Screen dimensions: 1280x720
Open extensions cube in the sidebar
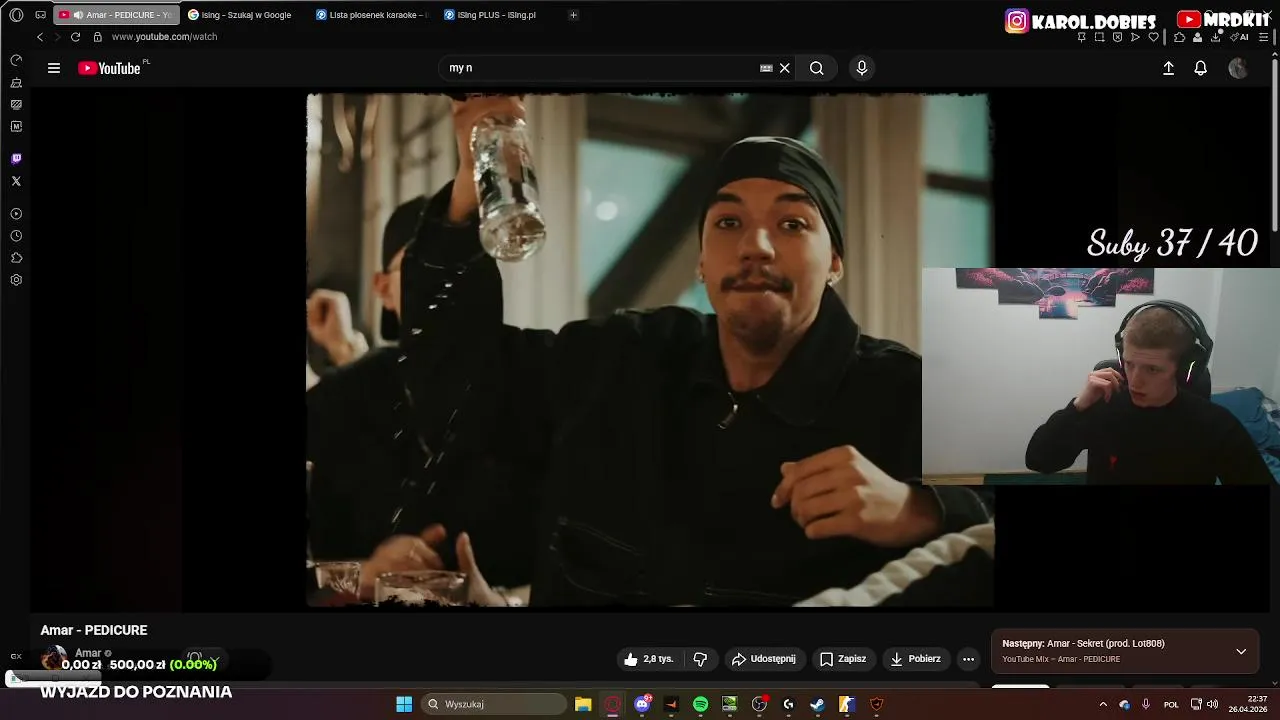tap(16, 258)
